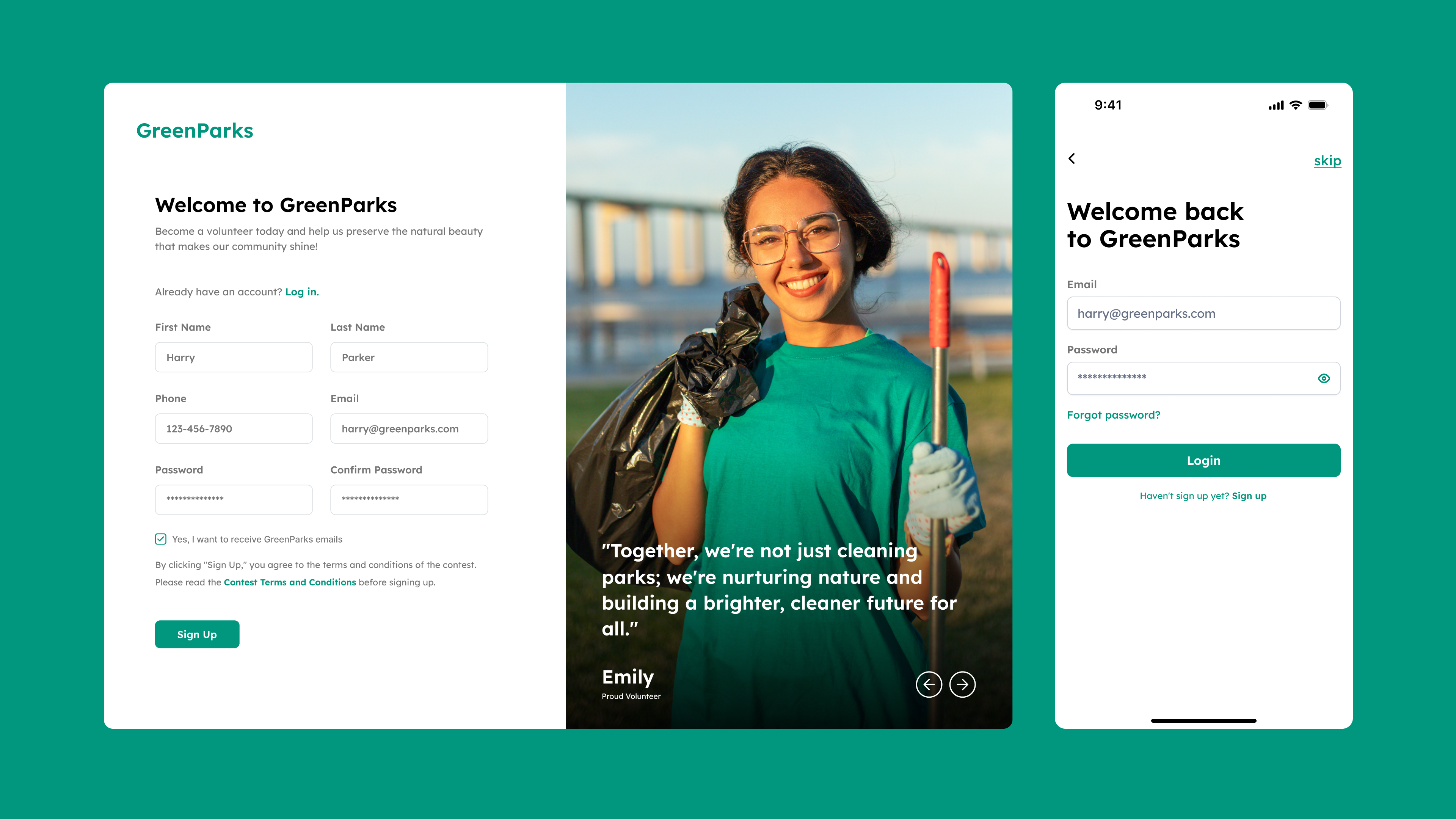The image size is (1456, 819).
Task: Tap the mobile Password input field
Action: 1203,378
